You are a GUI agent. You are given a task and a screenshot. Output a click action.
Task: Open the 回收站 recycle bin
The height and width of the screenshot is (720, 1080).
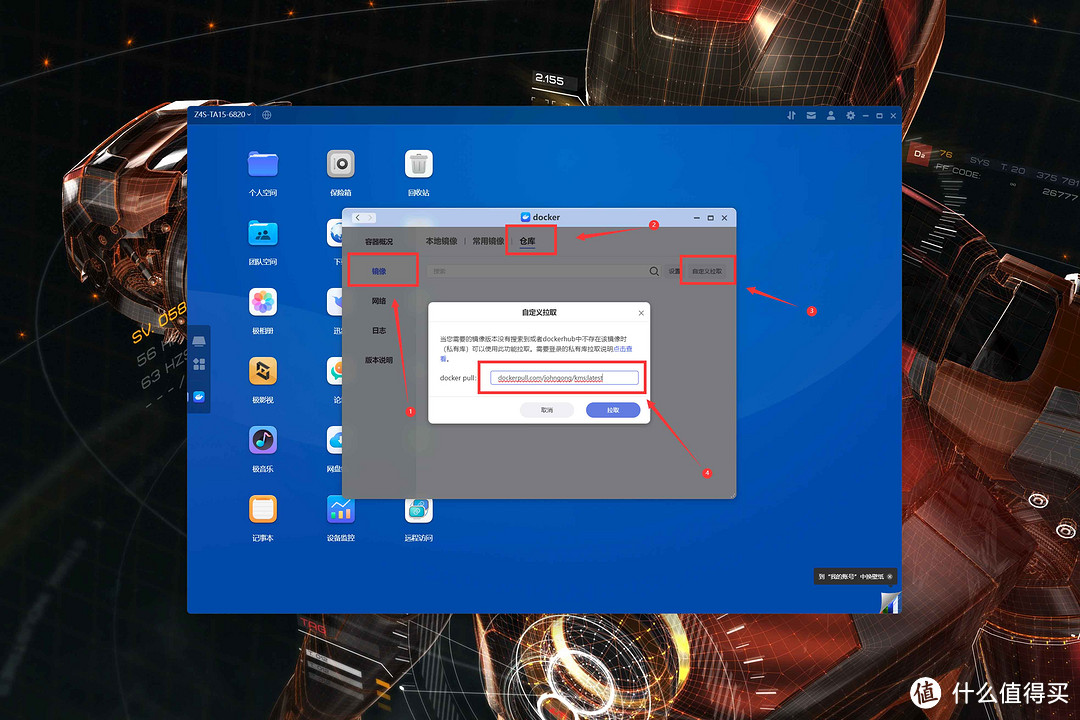pyautogui.click(x=418, y=164)
